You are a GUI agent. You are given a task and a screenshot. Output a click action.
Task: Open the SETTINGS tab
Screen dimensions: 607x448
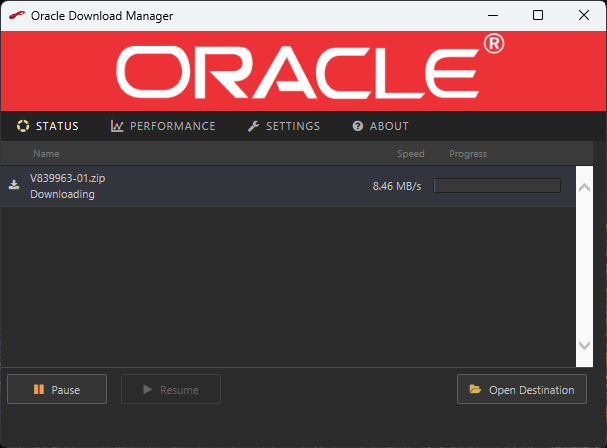[x=284, y=126]
